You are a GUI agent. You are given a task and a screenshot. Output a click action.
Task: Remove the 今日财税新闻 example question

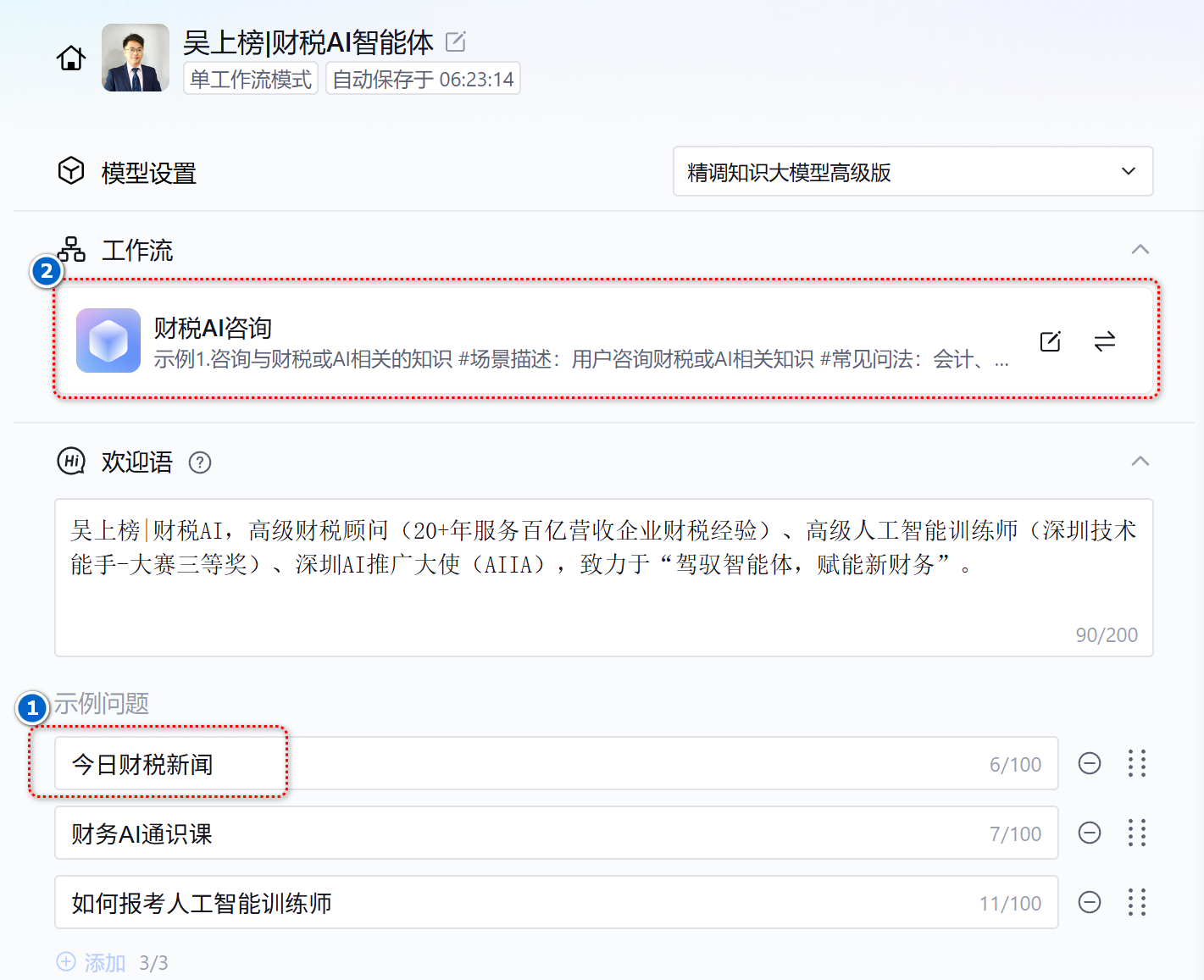1089,763
